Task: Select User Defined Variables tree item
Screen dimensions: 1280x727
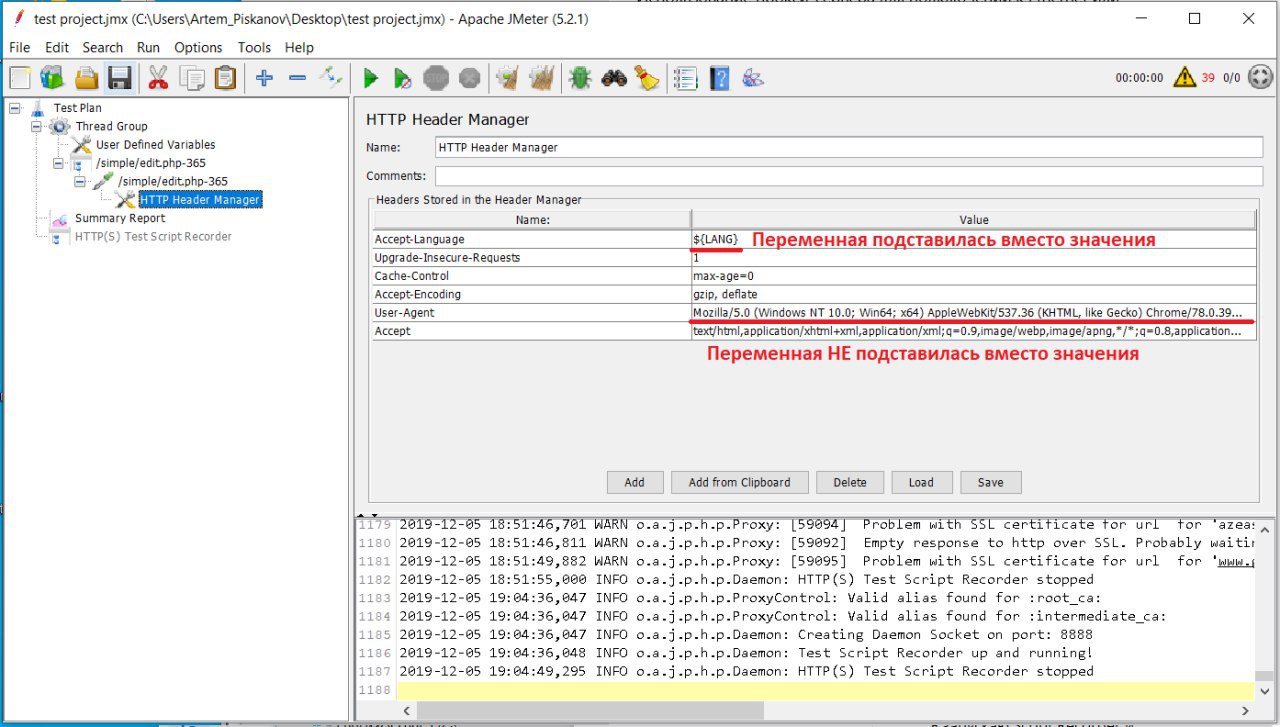Action: [155, 144]
